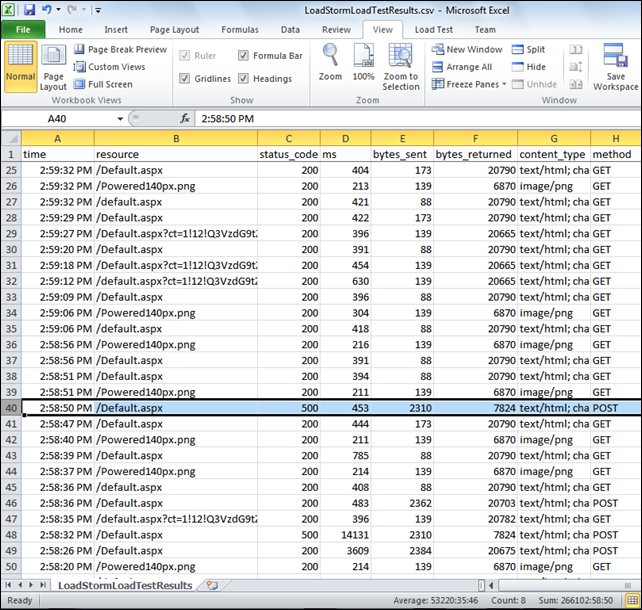This screenshot has height=610, width=642.
Task: Click the bytes_returned header cell
Action: tap(475, 154)
